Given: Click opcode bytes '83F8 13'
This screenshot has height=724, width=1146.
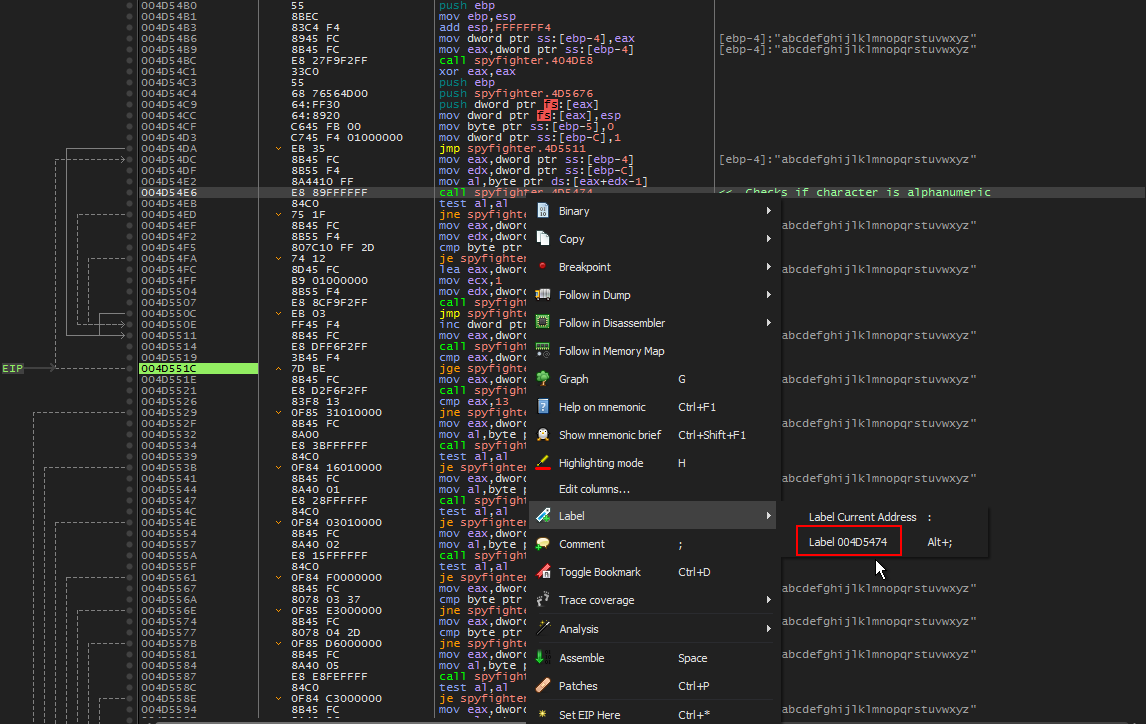Looking at the screenshot, I should pyautogui.click(x=316, y=401).
